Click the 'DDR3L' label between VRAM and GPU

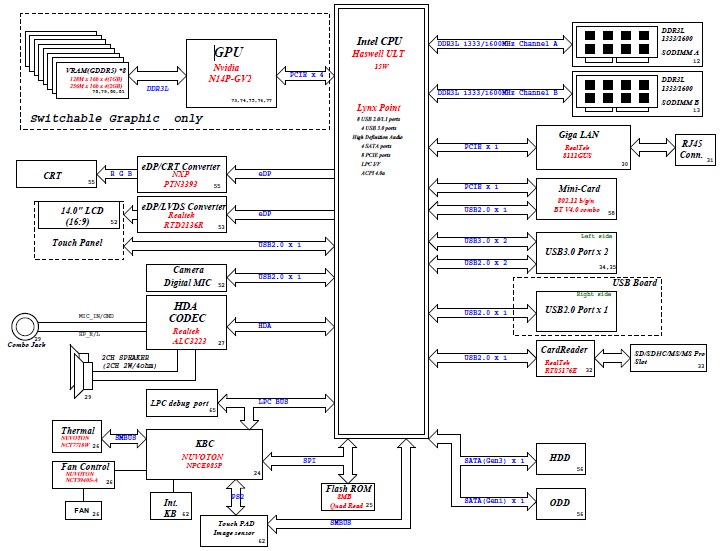pyautogui.click(x=157, y=88)
